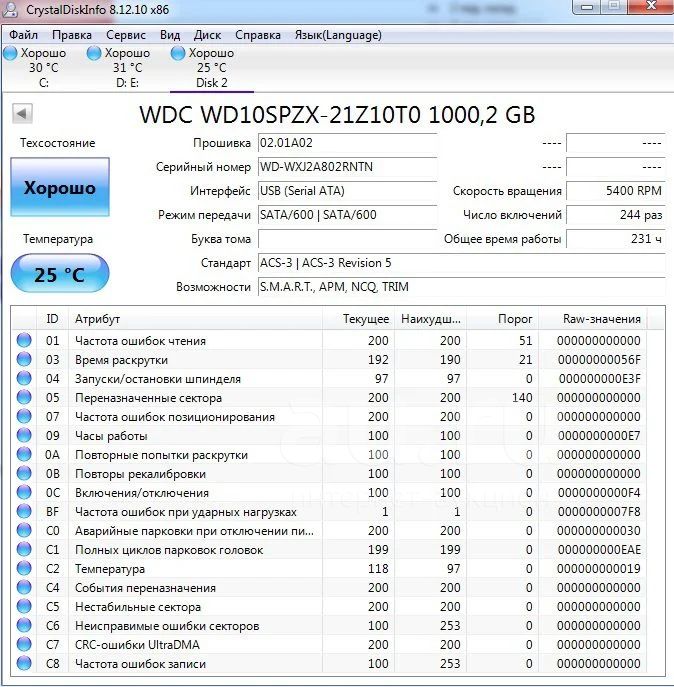The width and height of the screenshot is (674, 687).
Task: Click the transfer mode field SATA/600 | SATA/600
Action: point(348,215)
